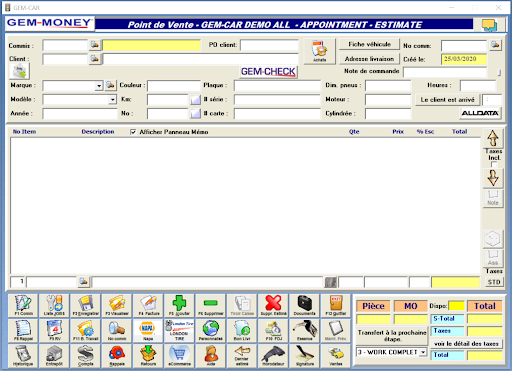Image resolution: width=512 pixels, height=371 pixels.
Task: Click the Créé le date field
Action: [464, 59]
